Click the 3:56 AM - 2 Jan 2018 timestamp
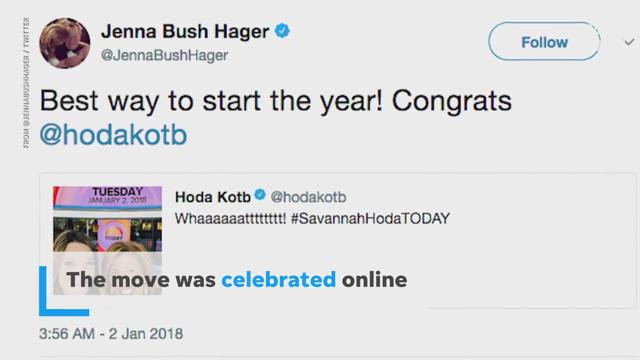640x360 pixels. click(x=111, y=334)
